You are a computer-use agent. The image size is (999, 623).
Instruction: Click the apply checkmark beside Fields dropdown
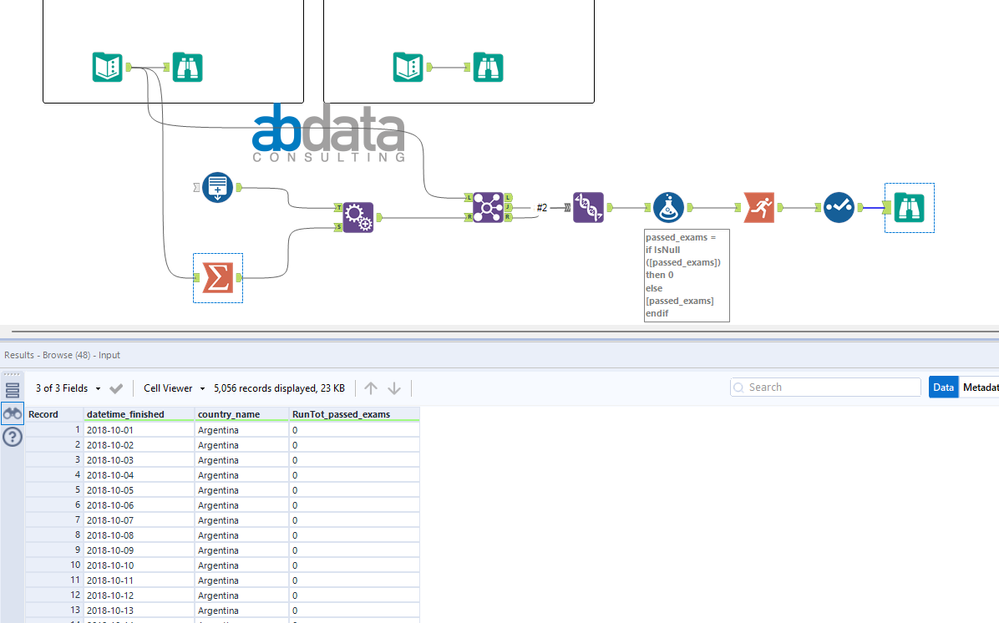click(116, 388)
